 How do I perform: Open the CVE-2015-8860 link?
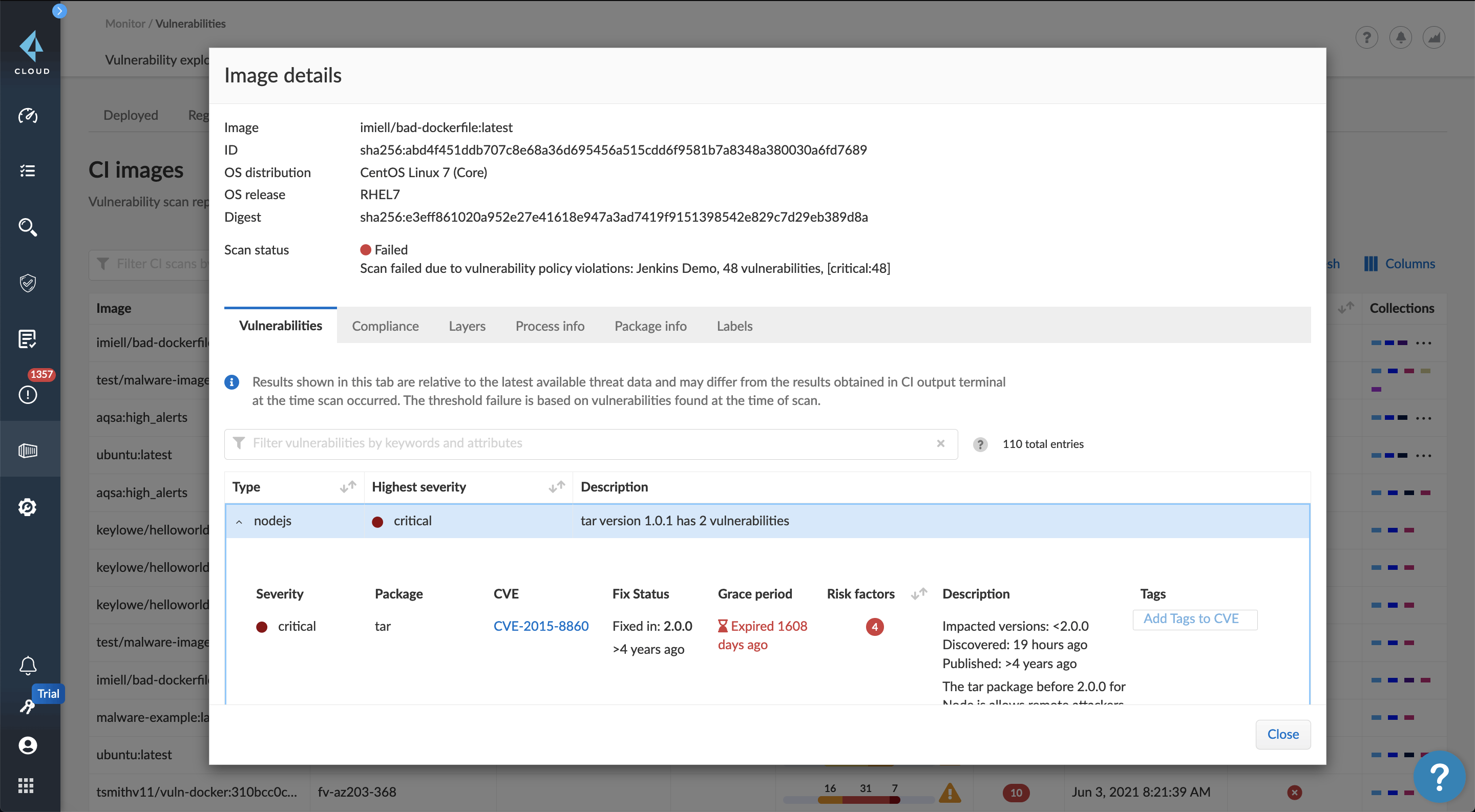coord(540,626)
